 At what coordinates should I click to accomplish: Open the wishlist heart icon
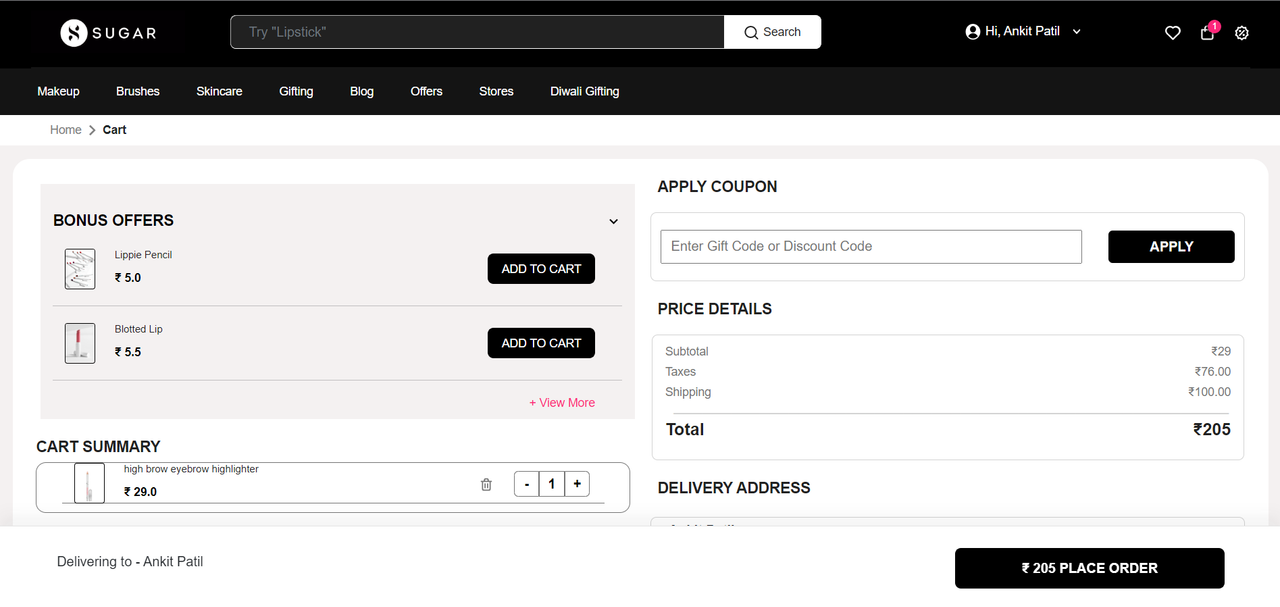1173,33
